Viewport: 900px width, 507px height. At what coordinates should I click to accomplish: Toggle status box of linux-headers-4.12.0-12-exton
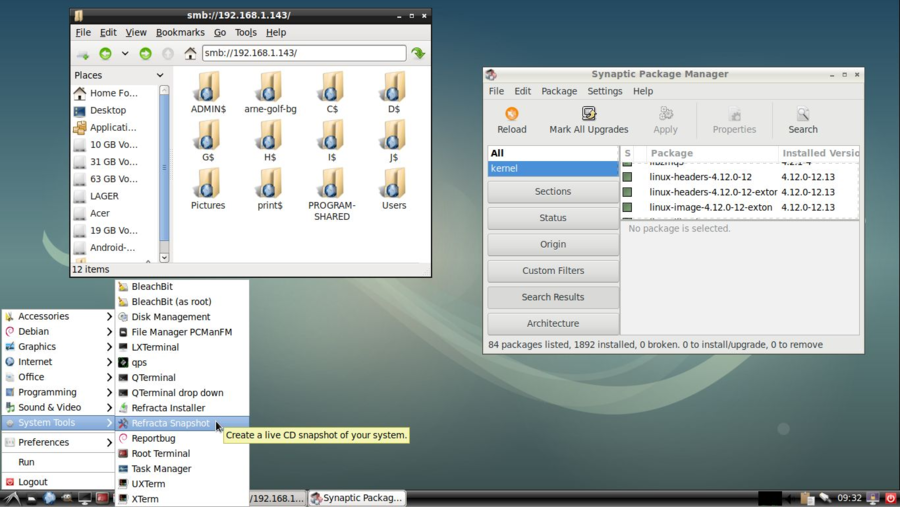(627, 192)
